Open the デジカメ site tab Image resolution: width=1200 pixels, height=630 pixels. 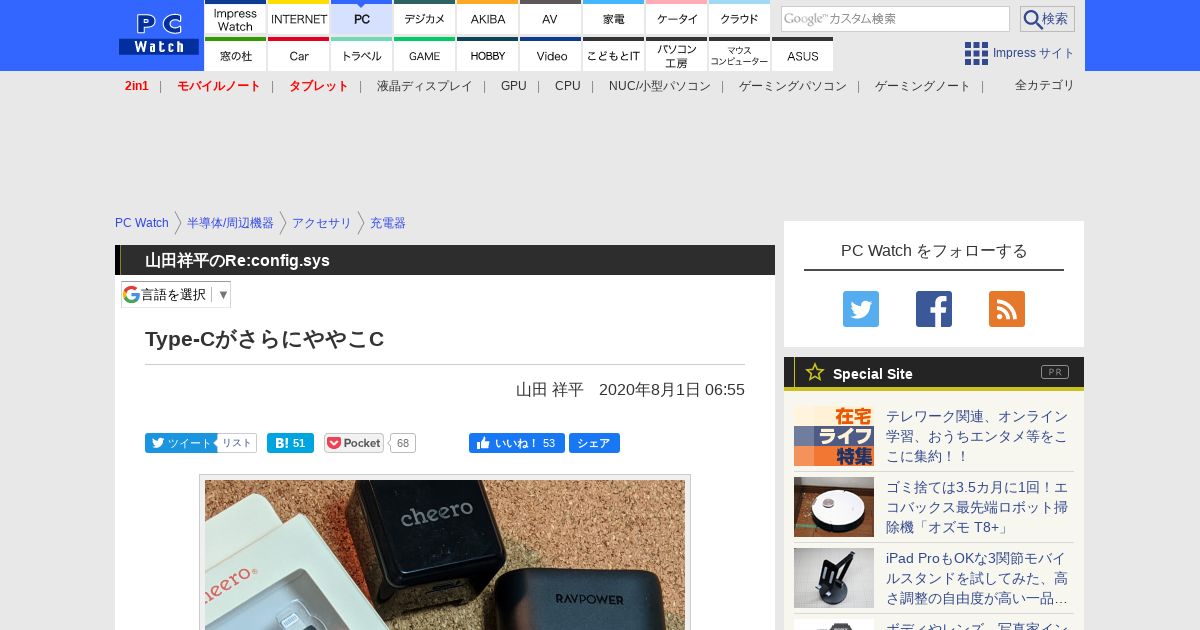tap(425, 17)
